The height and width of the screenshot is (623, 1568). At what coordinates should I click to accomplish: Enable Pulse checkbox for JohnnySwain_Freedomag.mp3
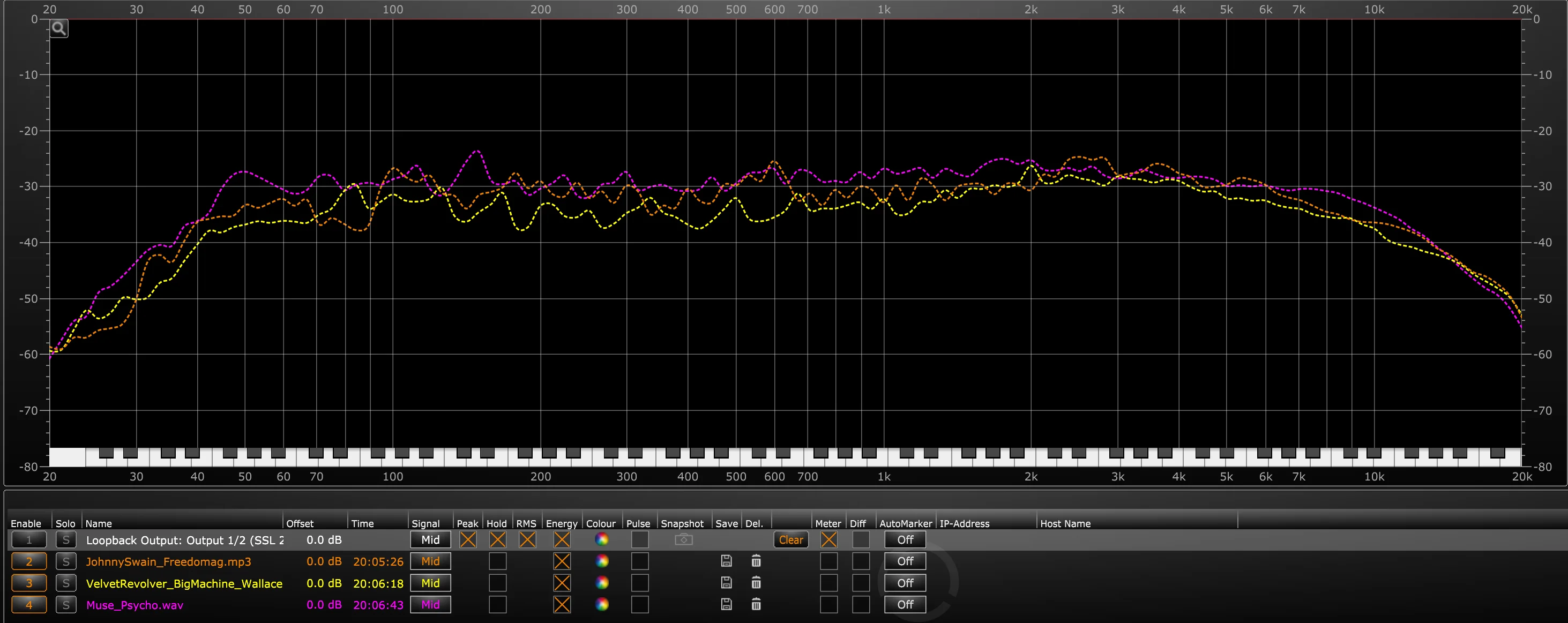click(x=640, y=561)
